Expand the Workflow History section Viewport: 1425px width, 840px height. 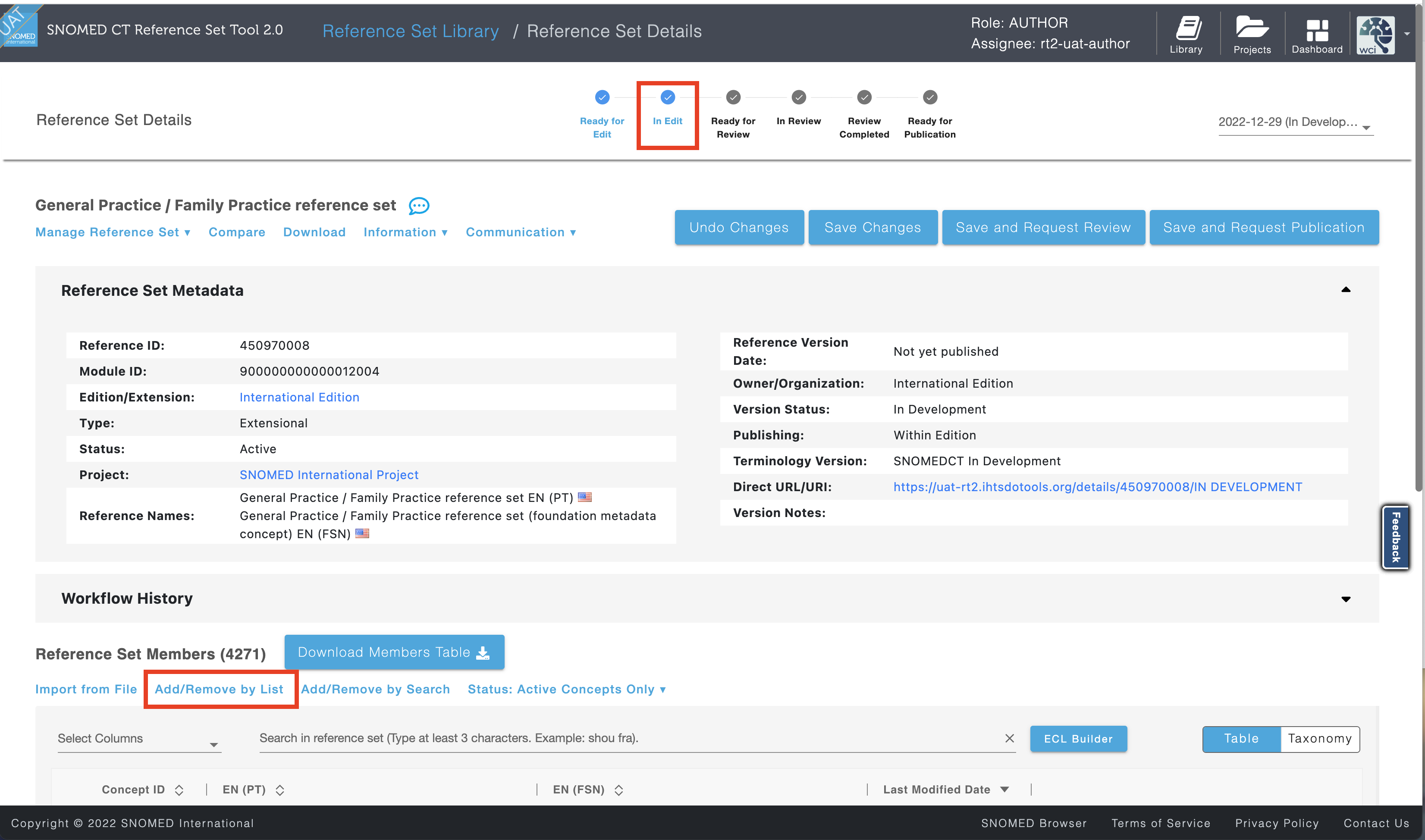[x=1345, y=599]
